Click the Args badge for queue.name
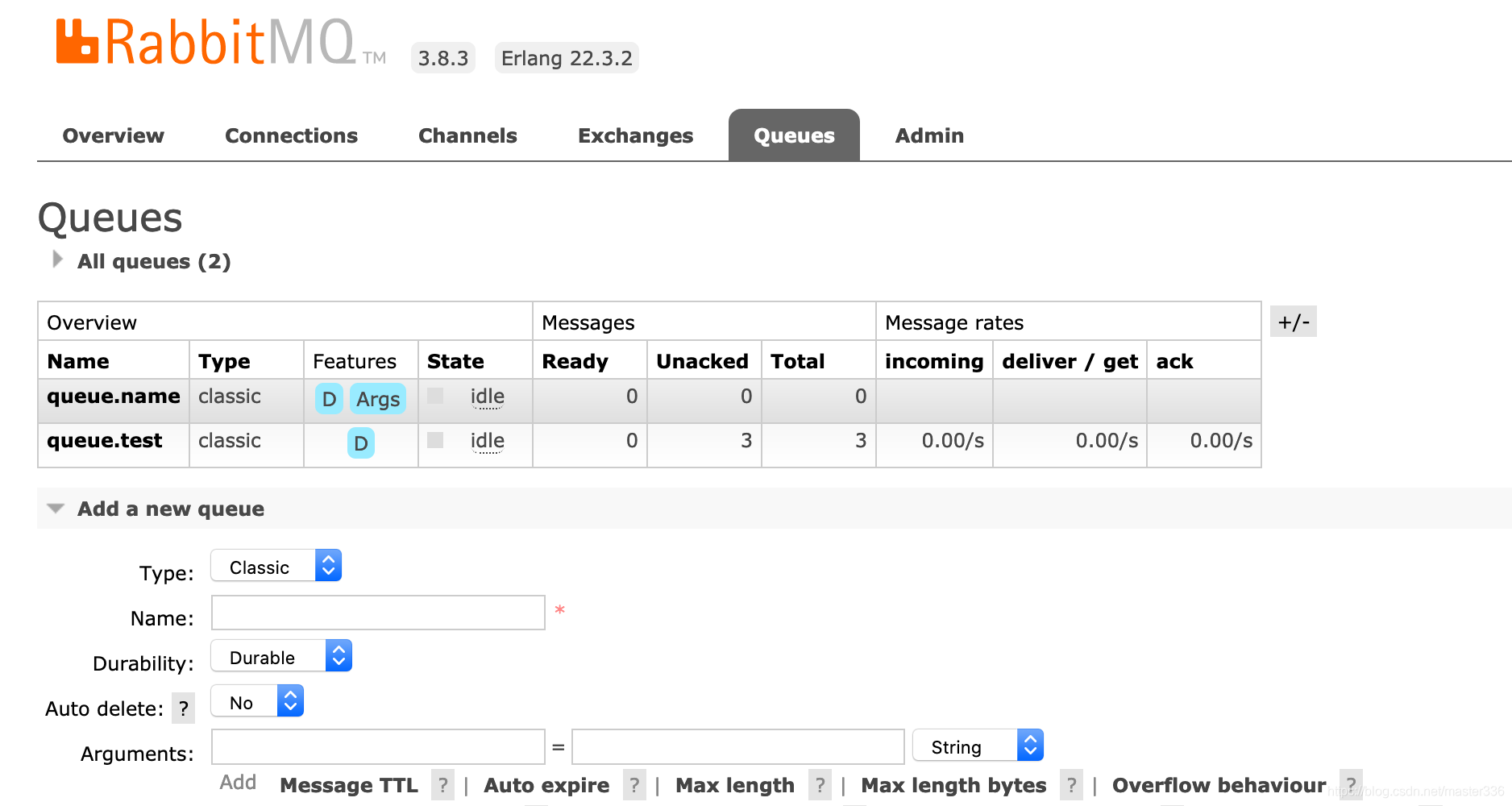The height and width of the screenshot is (806, 1512). [x=378, y=399]
